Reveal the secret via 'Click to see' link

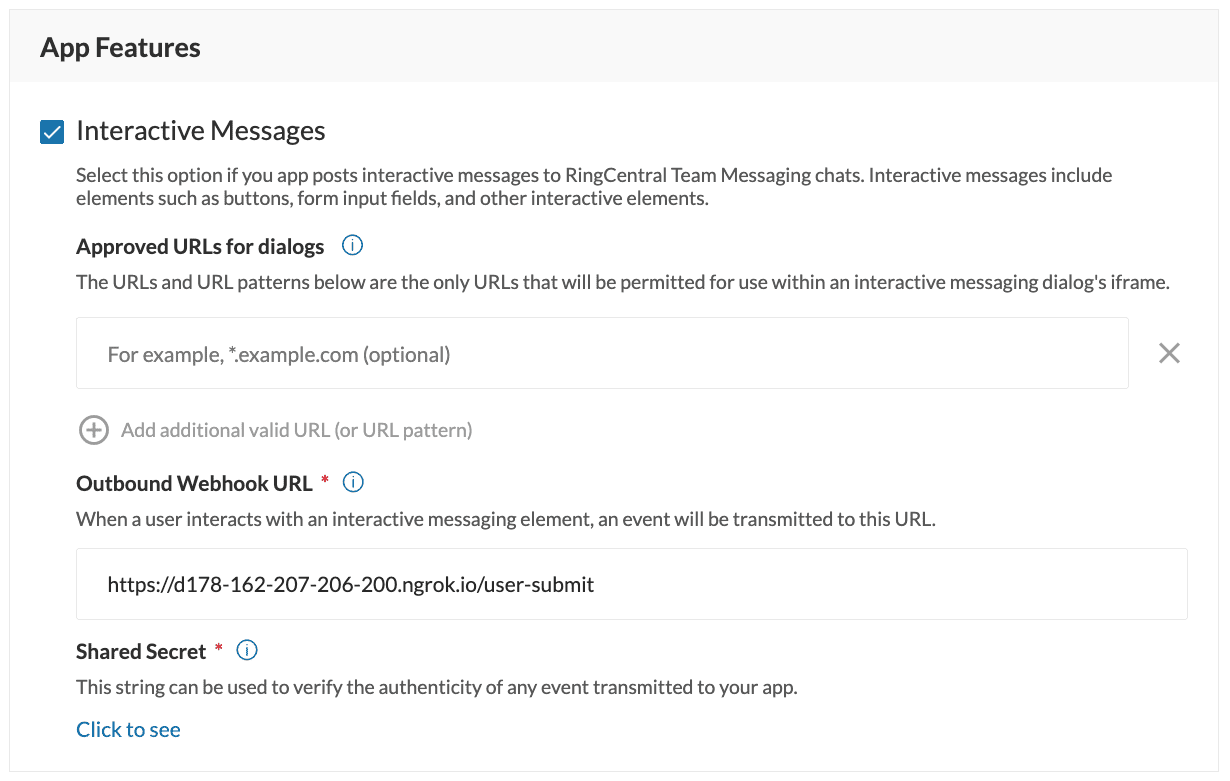tap(128, 730)
